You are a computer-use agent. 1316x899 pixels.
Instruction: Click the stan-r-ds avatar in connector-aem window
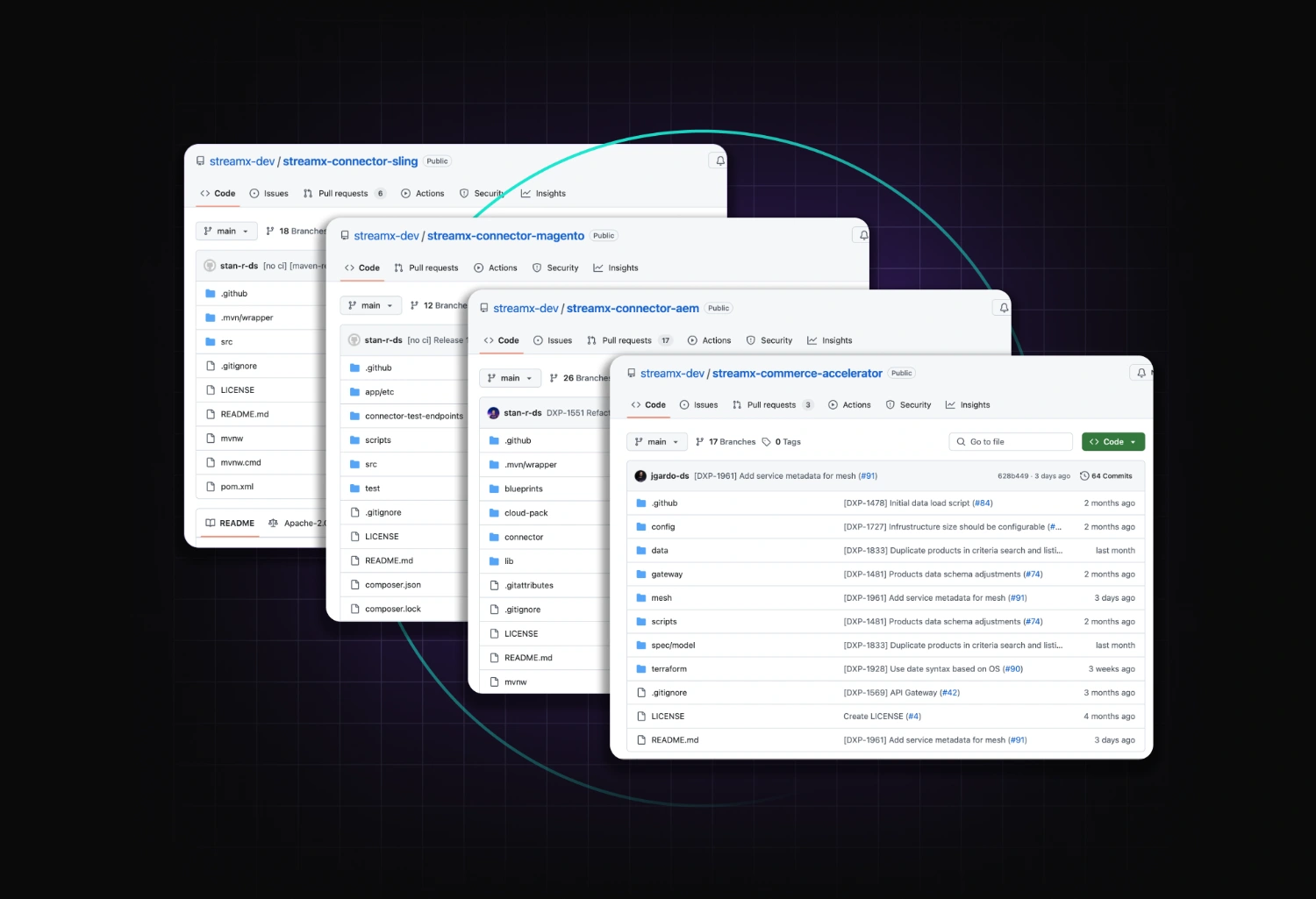coord(493,412)
